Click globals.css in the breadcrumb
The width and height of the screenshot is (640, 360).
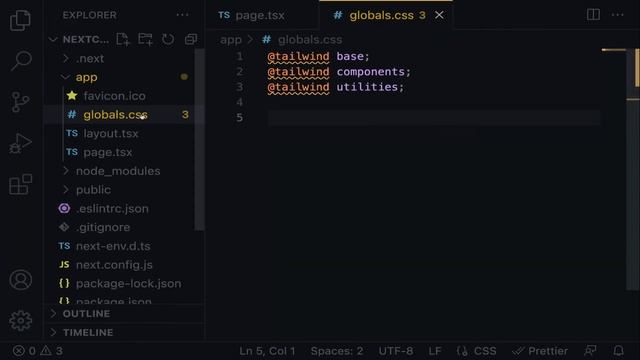tap(310, 40)
